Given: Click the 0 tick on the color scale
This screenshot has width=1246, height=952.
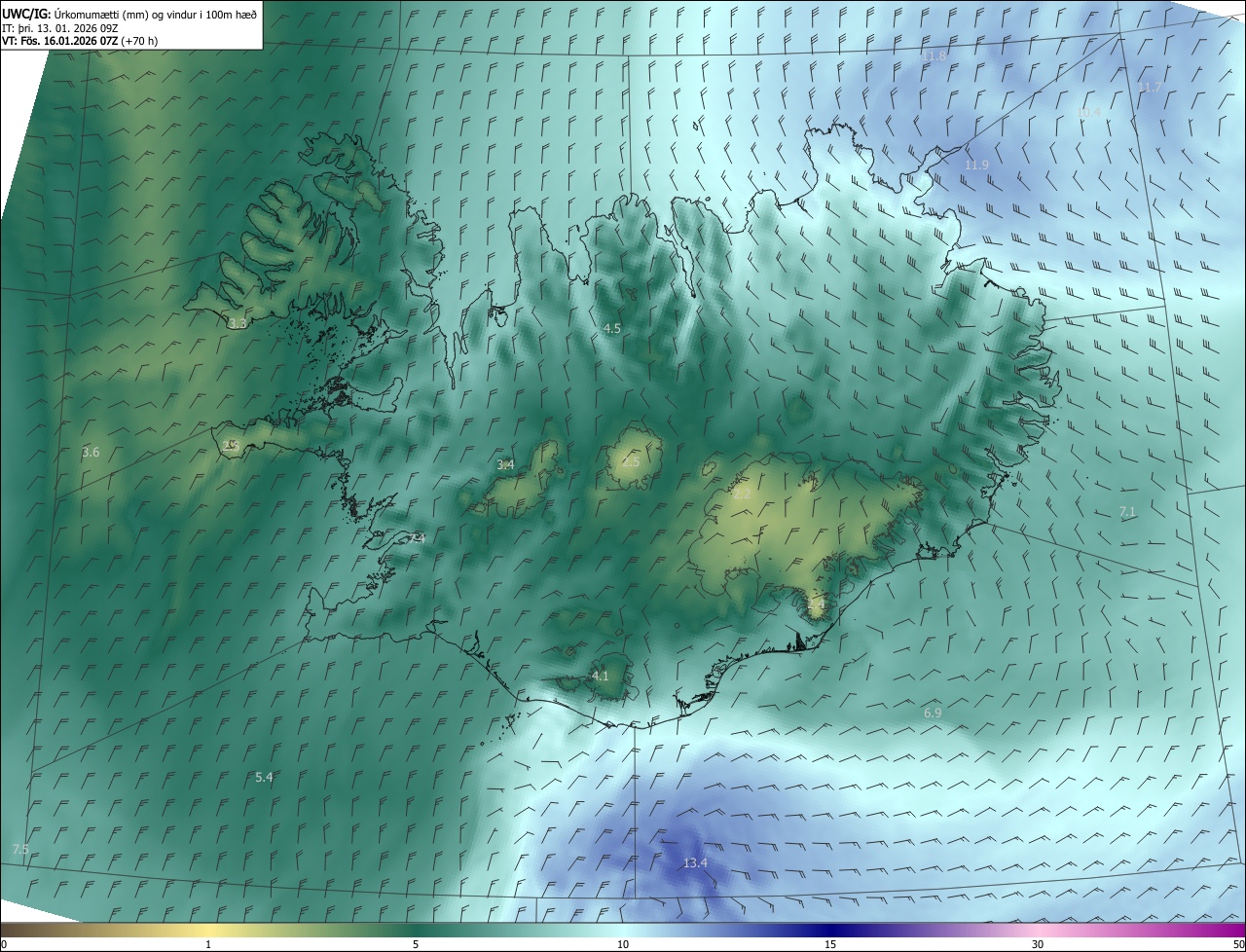Looking at the screenshot, I should 3,945.
